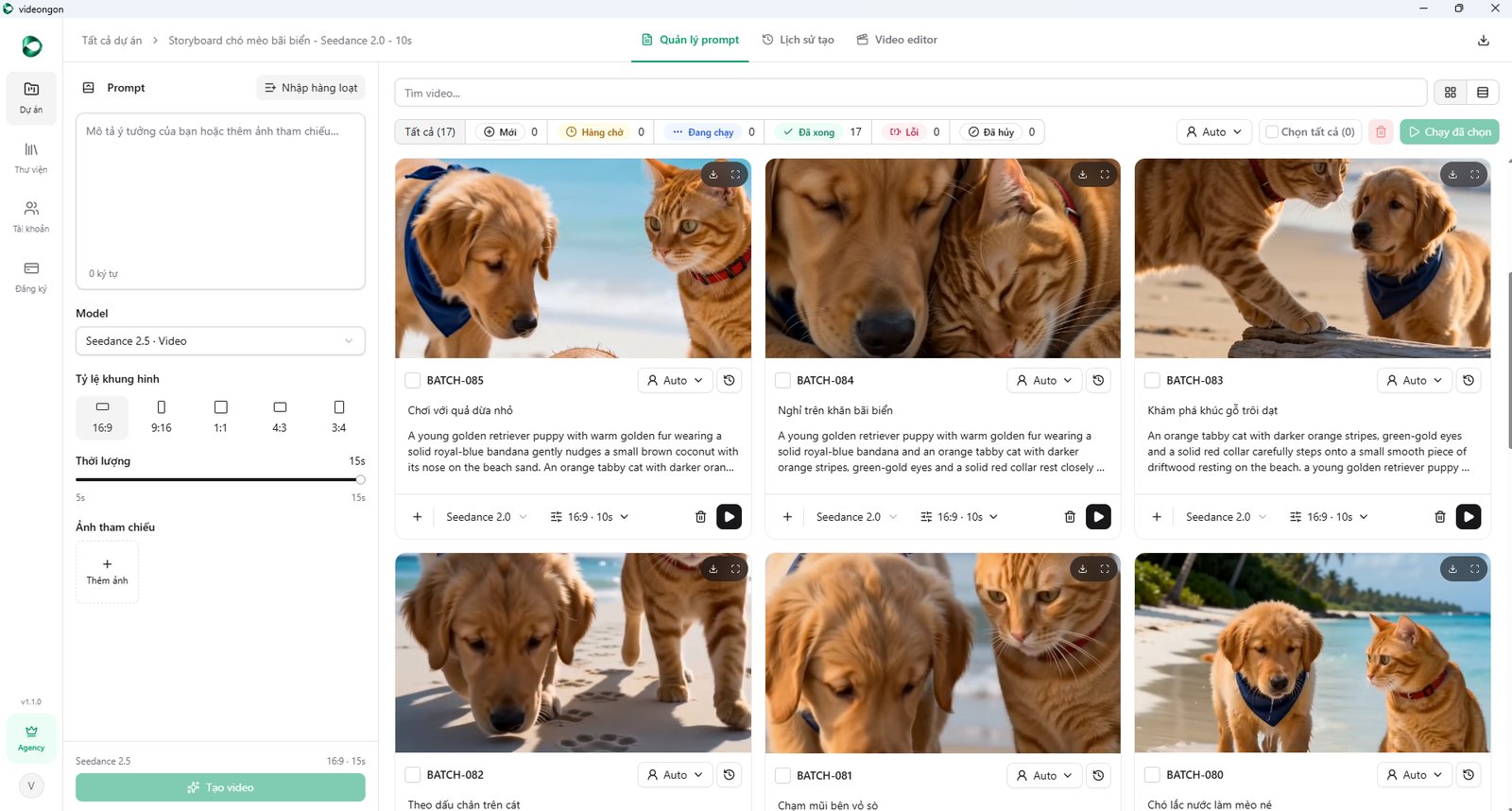Open Auto dropdown on BATCH-085 card

tap(676, 381)
